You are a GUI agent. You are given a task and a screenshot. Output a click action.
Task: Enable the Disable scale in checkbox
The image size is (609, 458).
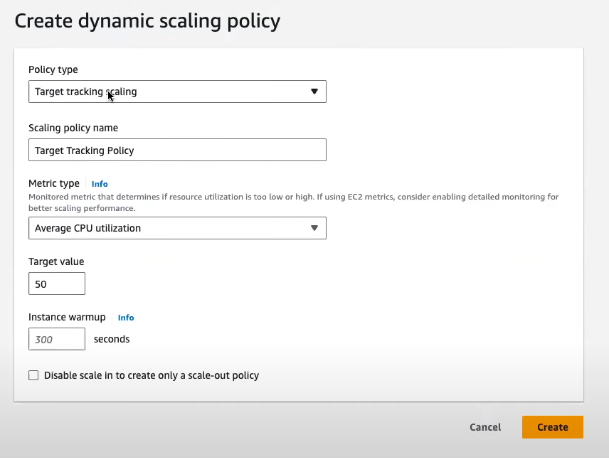34,375
